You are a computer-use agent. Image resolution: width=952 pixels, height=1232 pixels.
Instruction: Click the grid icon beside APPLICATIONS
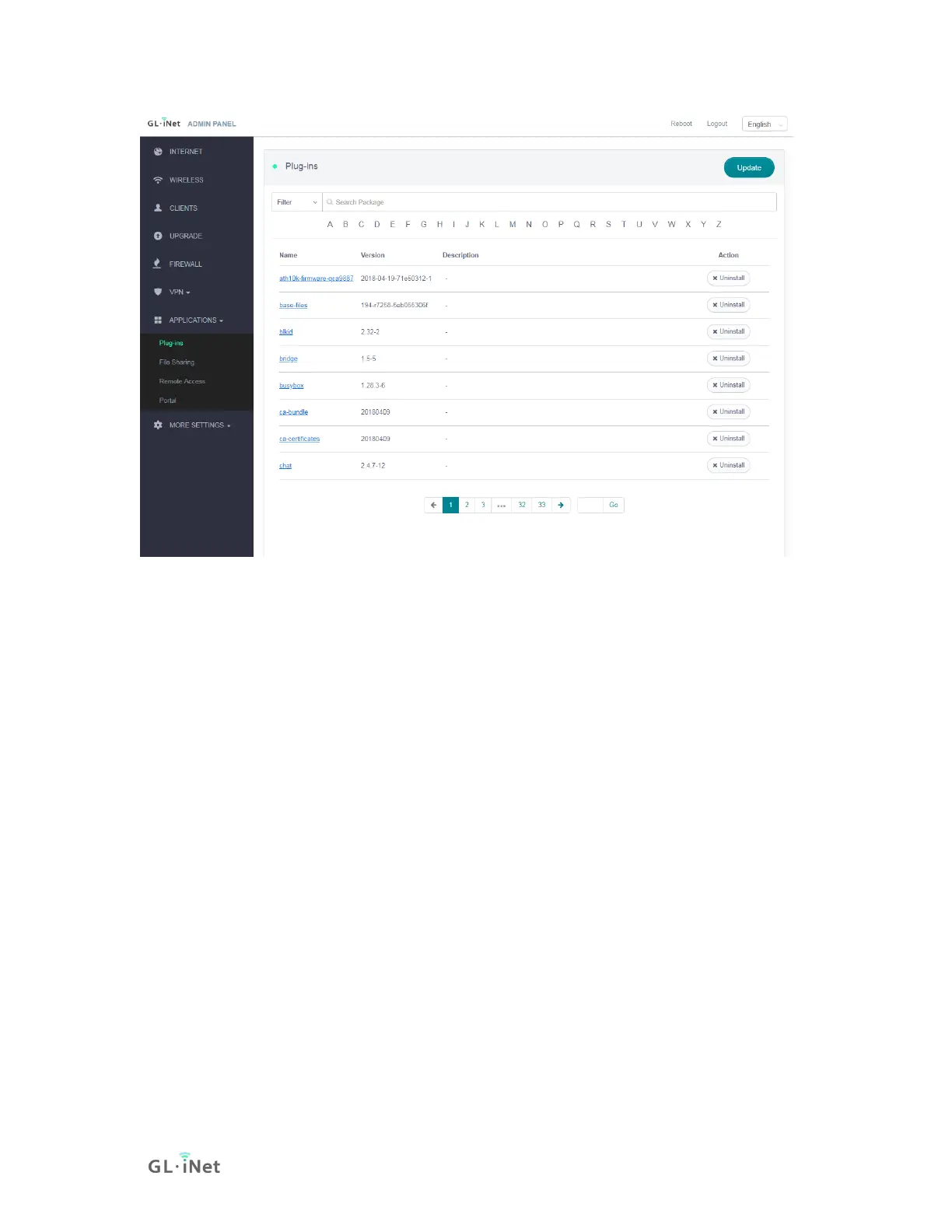coord(158,320)
